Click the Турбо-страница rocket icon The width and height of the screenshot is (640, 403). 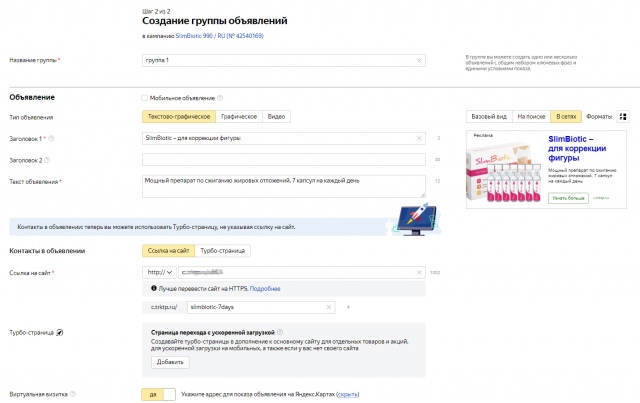[60, 332]
